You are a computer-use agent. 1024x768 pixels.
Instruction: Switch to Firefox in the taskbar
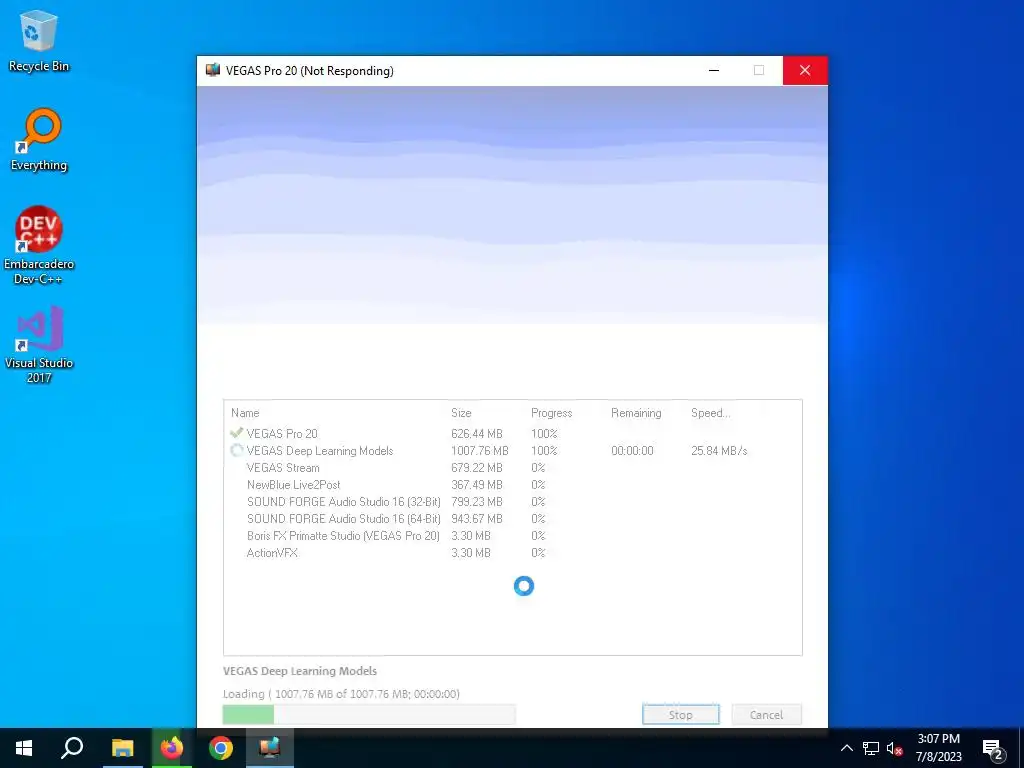172,748
